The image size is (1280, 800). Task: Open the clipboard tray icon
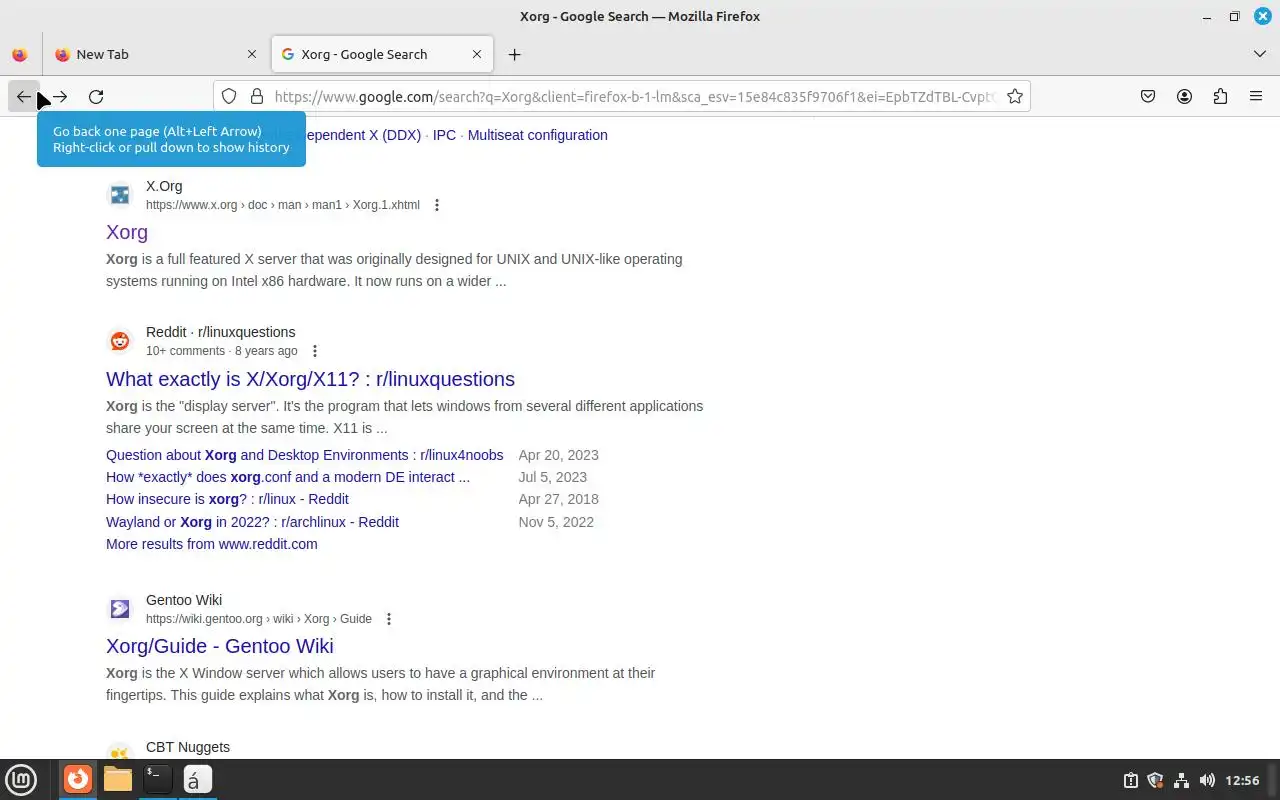(x=1130, y=781)
